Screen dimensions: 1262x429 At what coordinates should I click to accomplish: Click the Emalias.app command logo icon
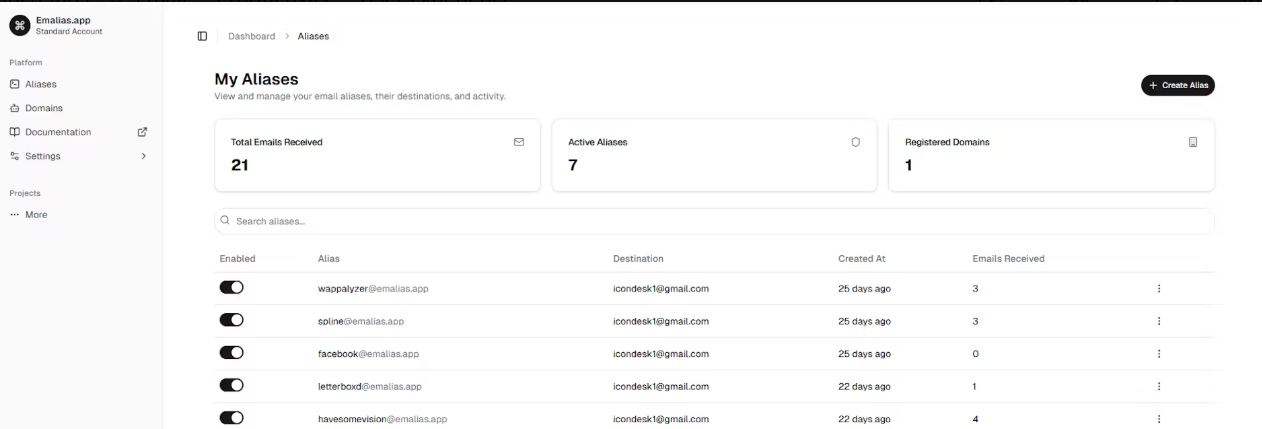pyautogui.click(x=21, y=25)
